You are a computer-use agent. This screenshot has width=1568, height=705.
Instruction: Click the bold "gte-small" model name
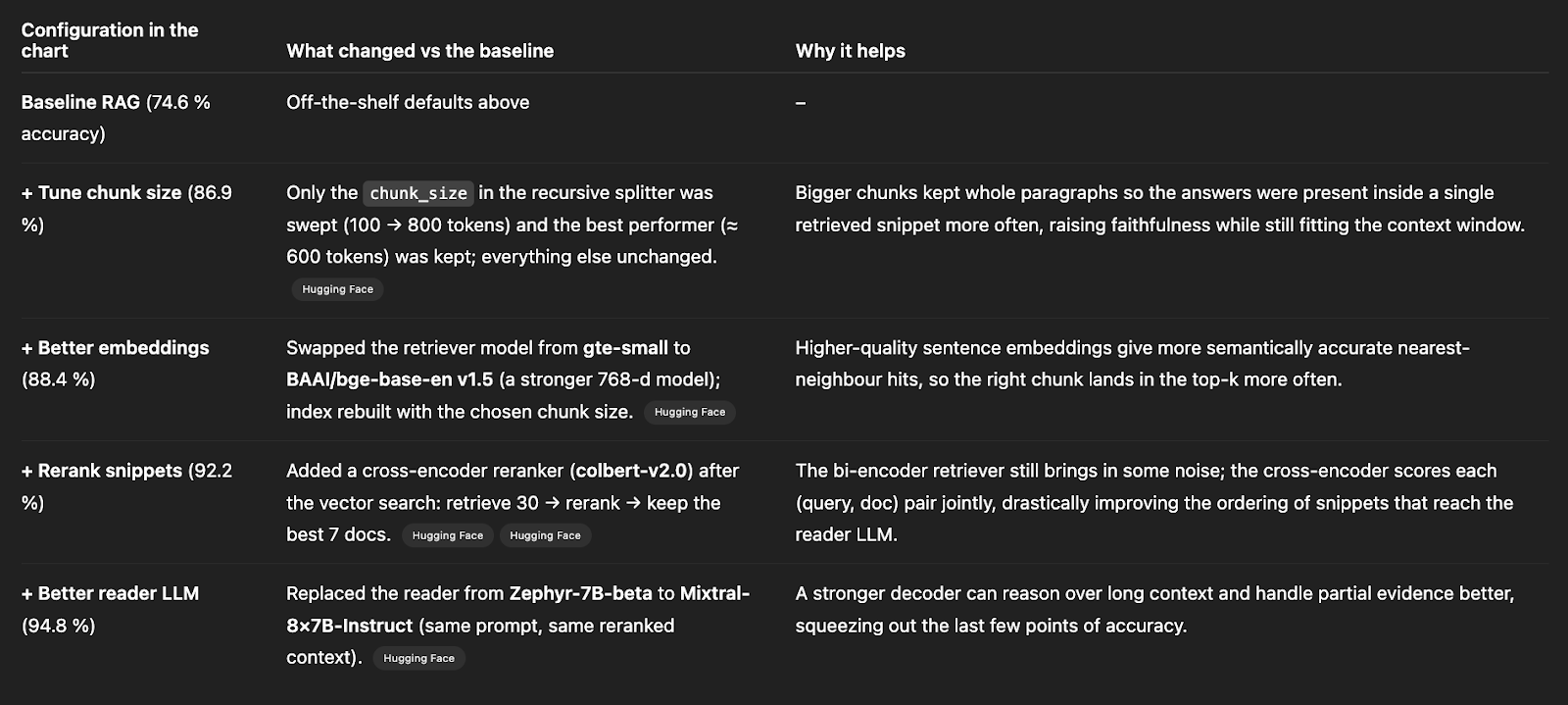click(625, 348)
